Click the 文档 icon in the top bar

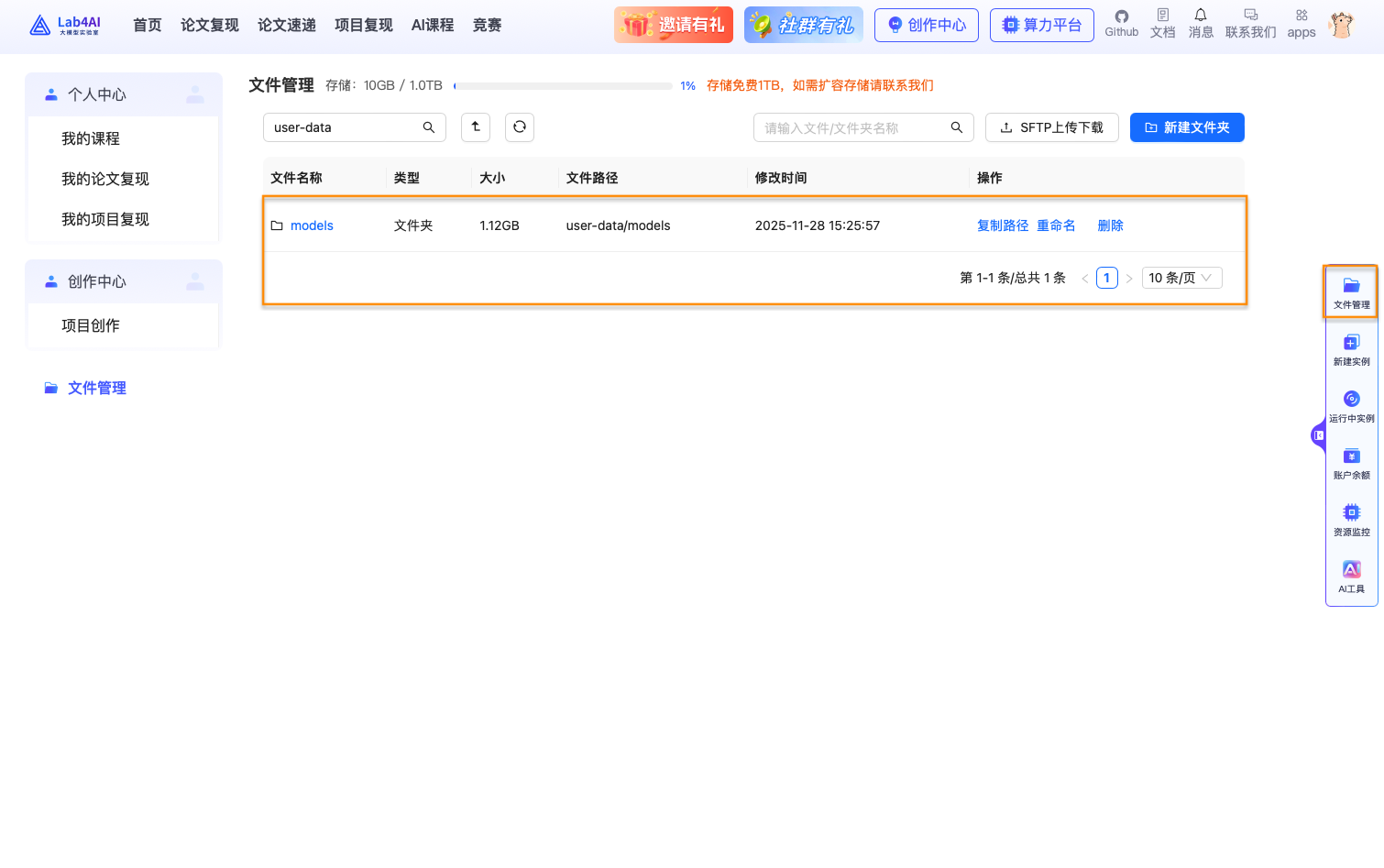[x=1162, y=24]
